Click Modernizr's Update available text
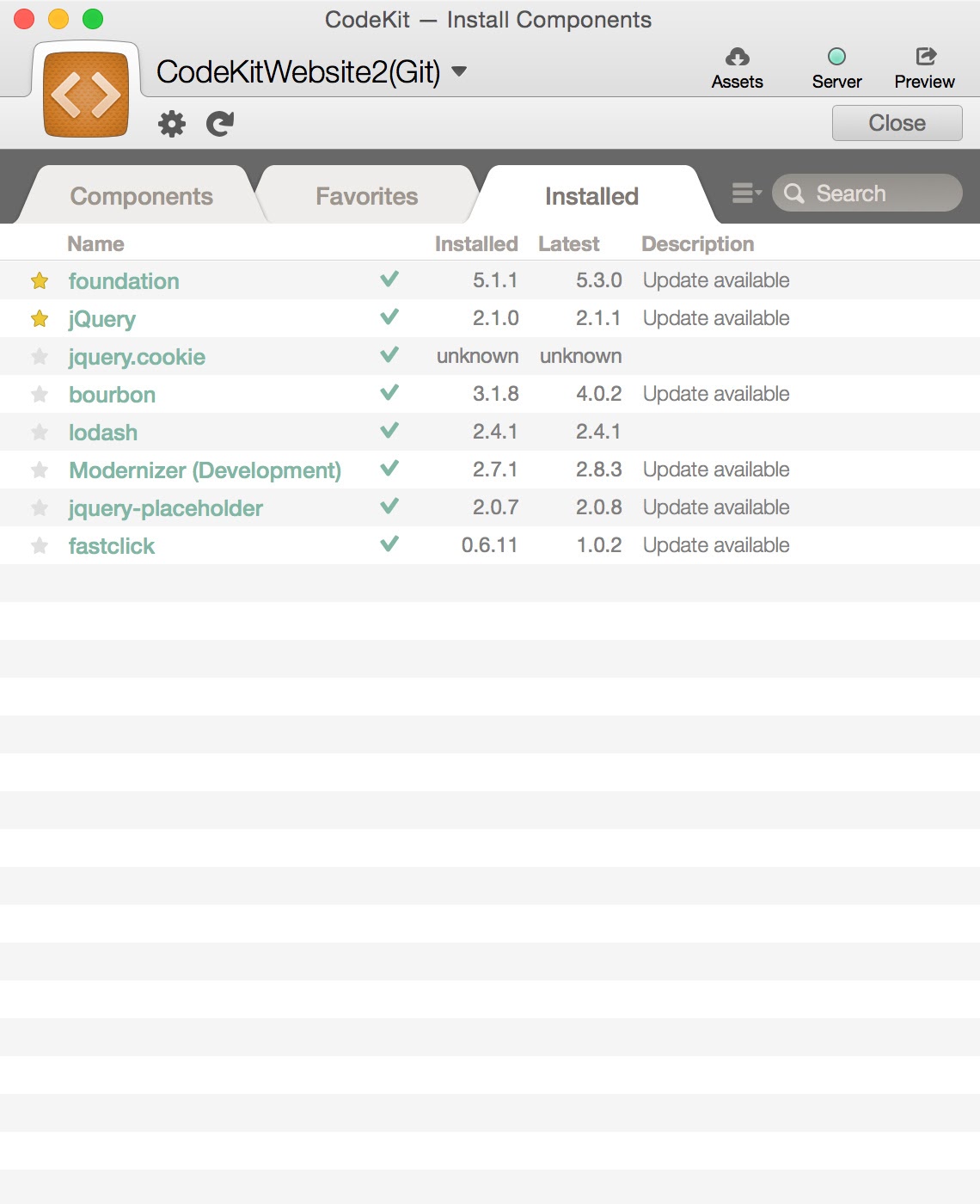980x1204 pixels. tap(716, 470)
